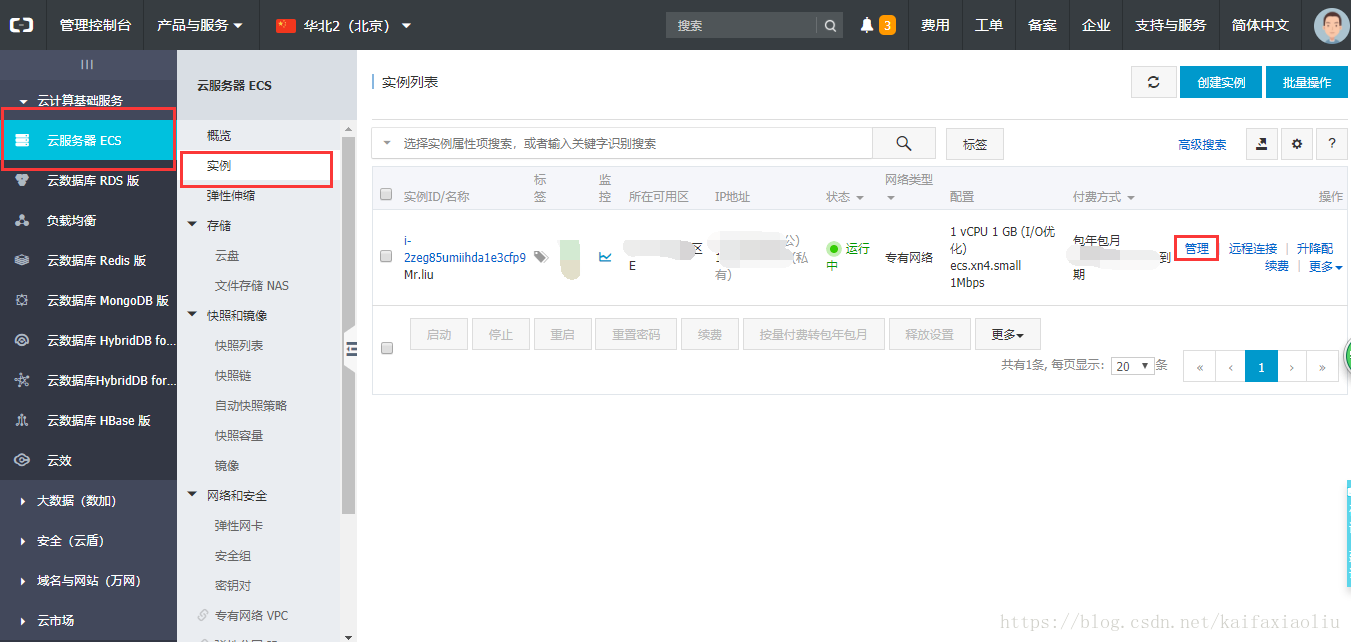The width and height of the screenshot is (1351, 642).
Task: Click 云效 sidebar icon
Action: coord(22,460)
